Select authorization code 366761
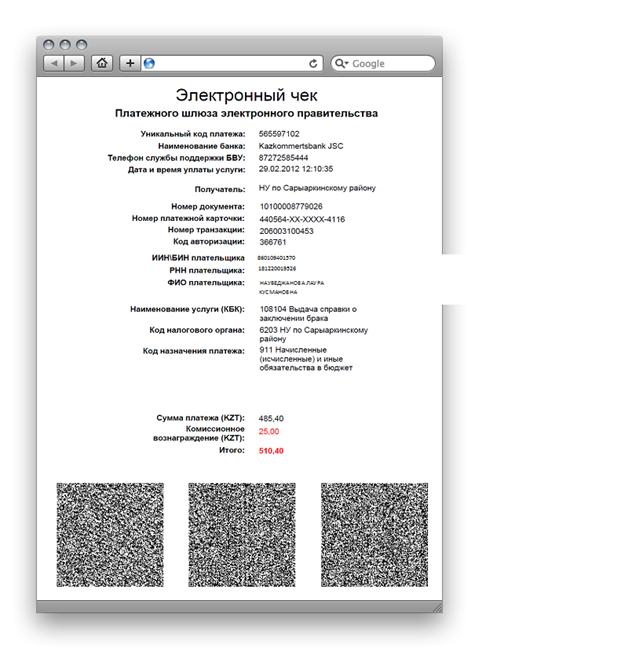643x649 pixels. coord(273,242)
